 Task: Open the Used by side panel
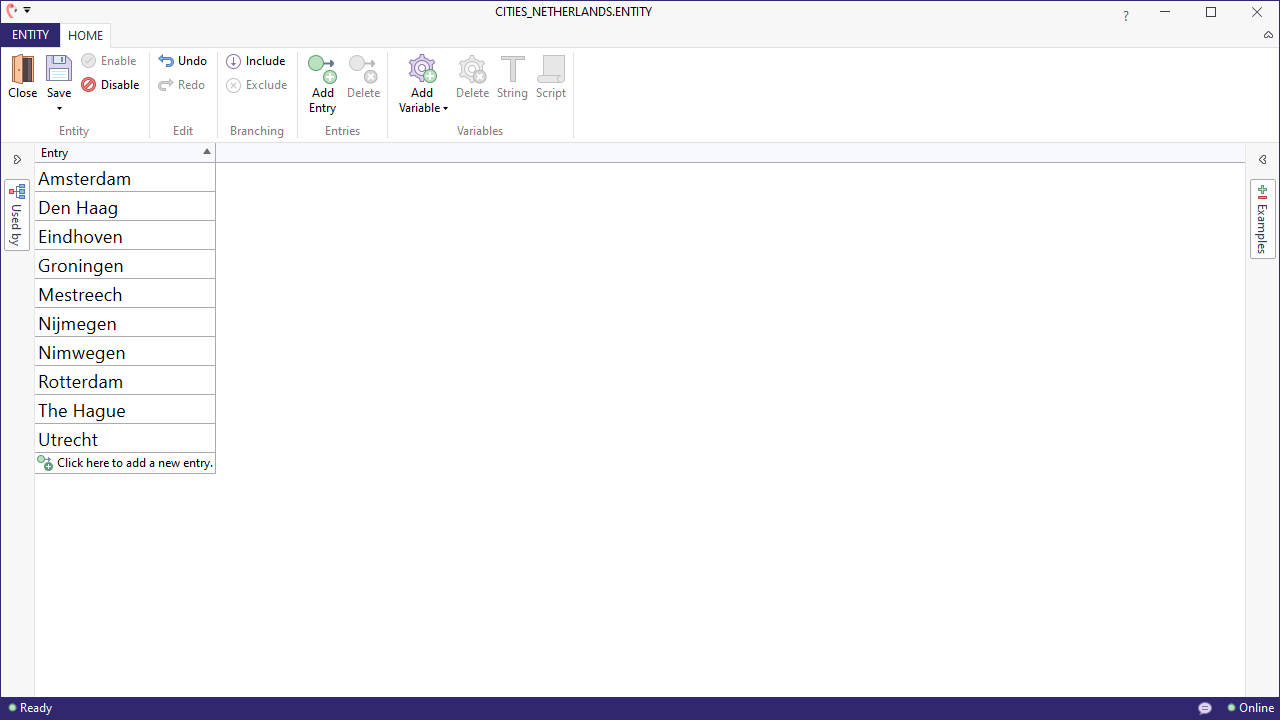(x=17, y=215)
